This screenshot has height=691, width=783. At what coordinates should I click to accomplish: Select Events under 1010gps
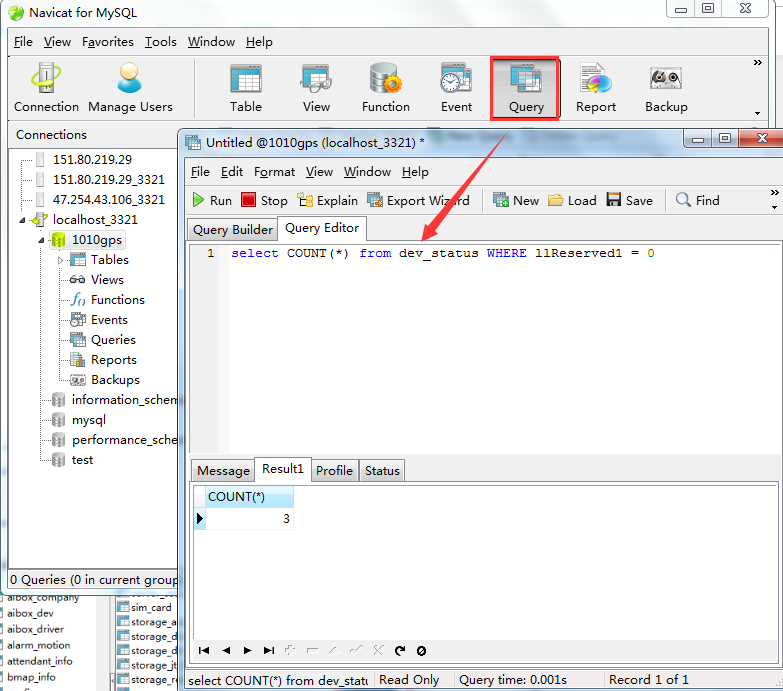tap(109, 320)
